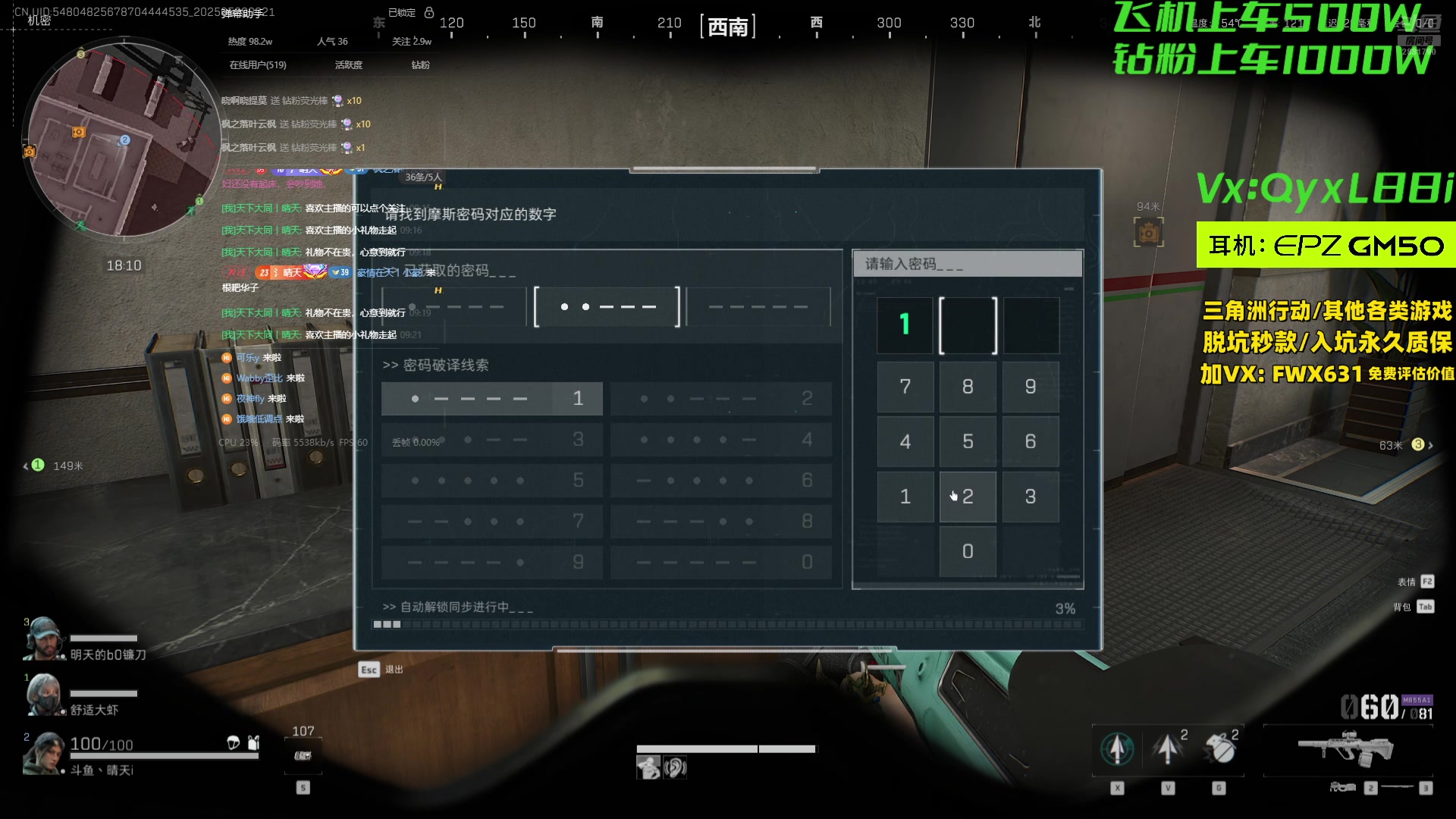Click 关注 2.9w follower count
The height and width of the screenshot is (819, 1456).
pyautogui.click(x=412, y=42)
